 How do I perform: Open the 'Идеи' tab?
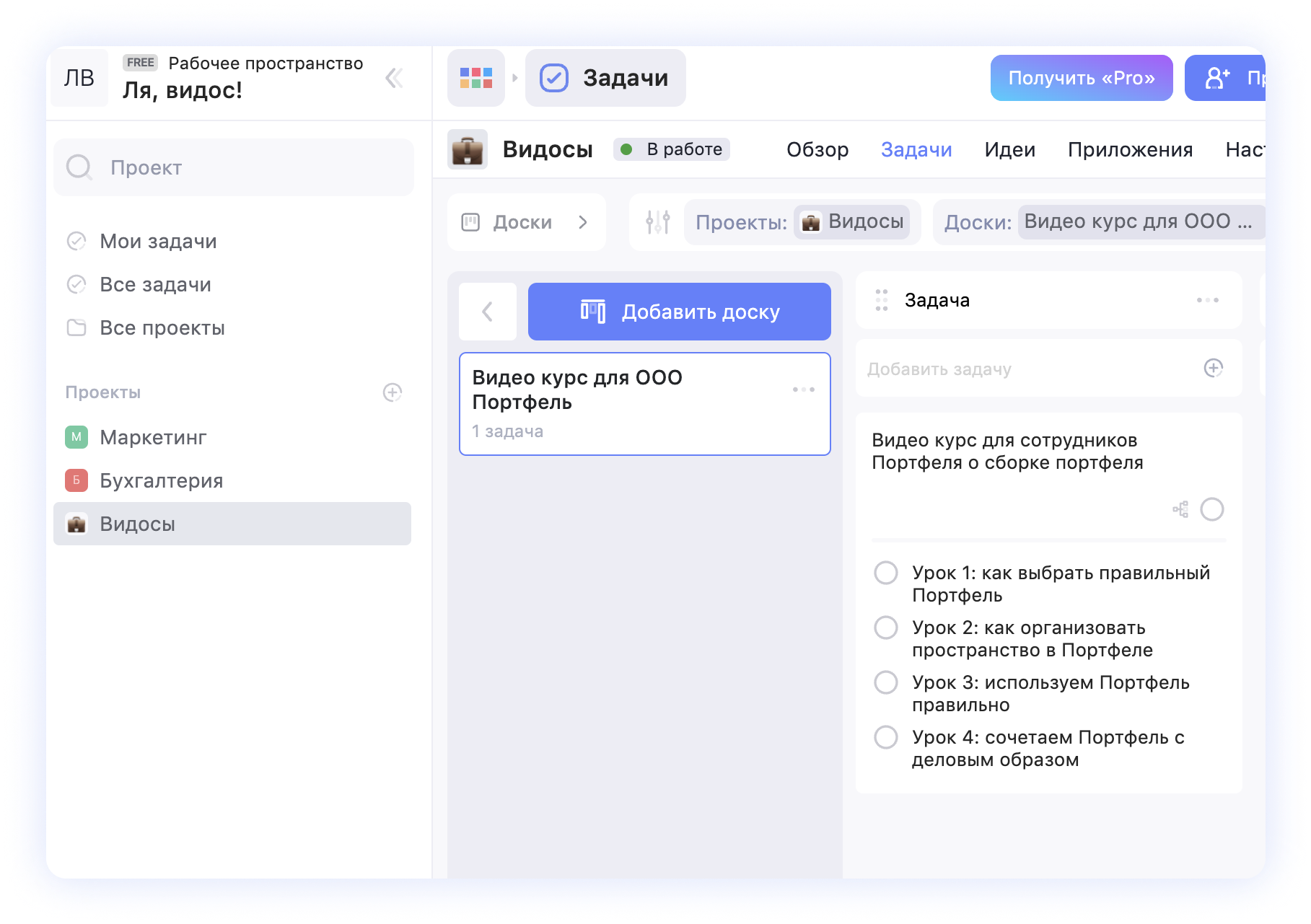coord(1009,150)
